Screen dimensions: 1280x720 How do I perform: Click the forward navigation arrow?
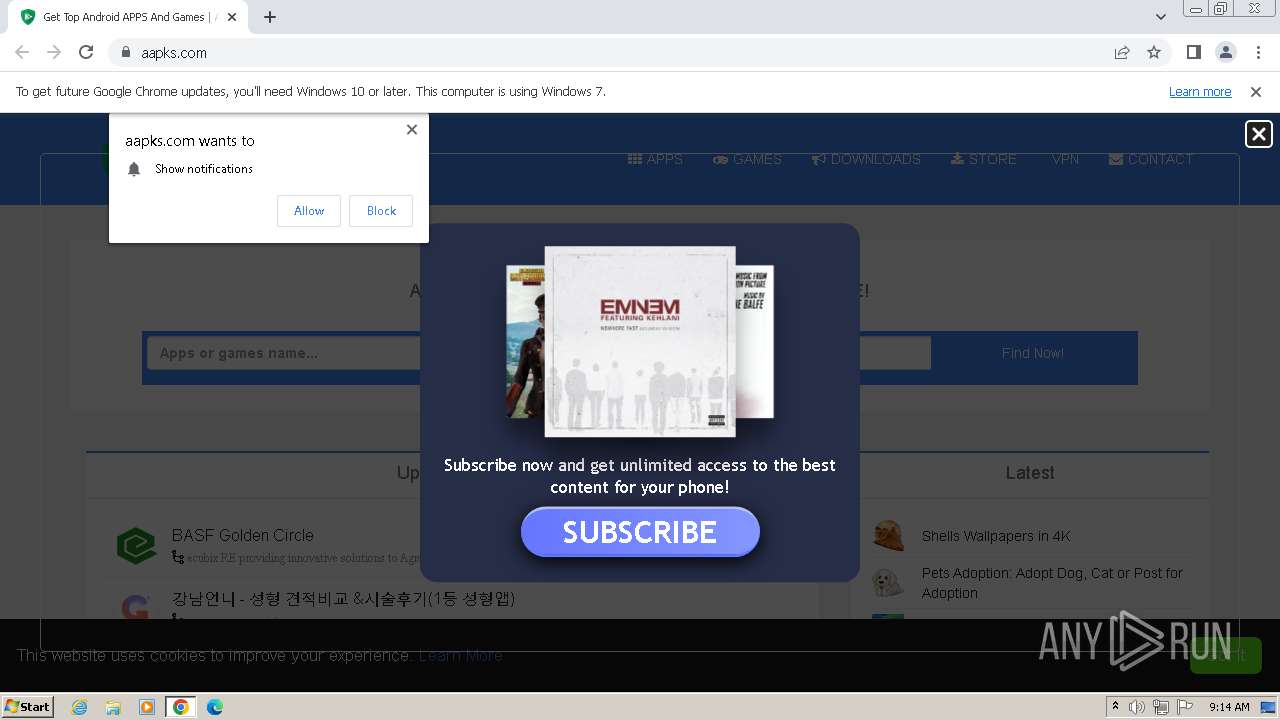pyautogui.click(x=54, y=52)
